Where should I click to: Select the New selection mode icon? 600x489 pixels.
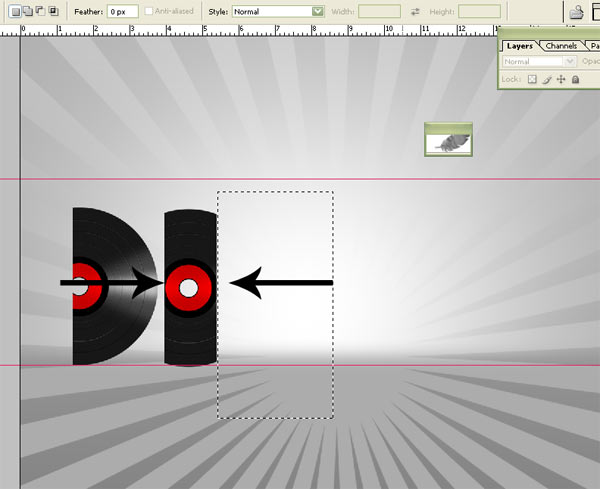[x=14, y=11]
